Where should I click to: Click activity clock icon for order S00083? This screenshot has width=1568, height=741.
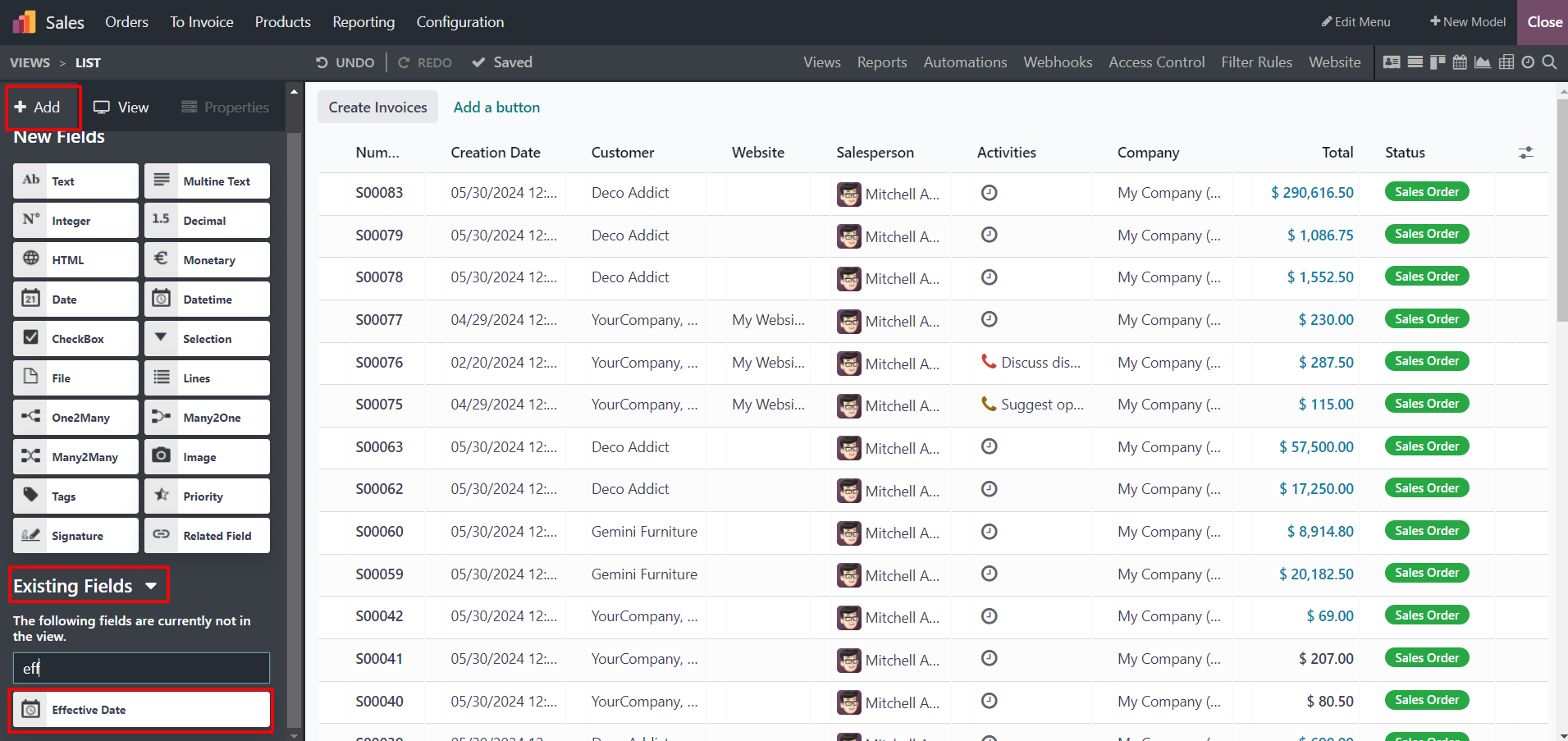coord(990,193)
